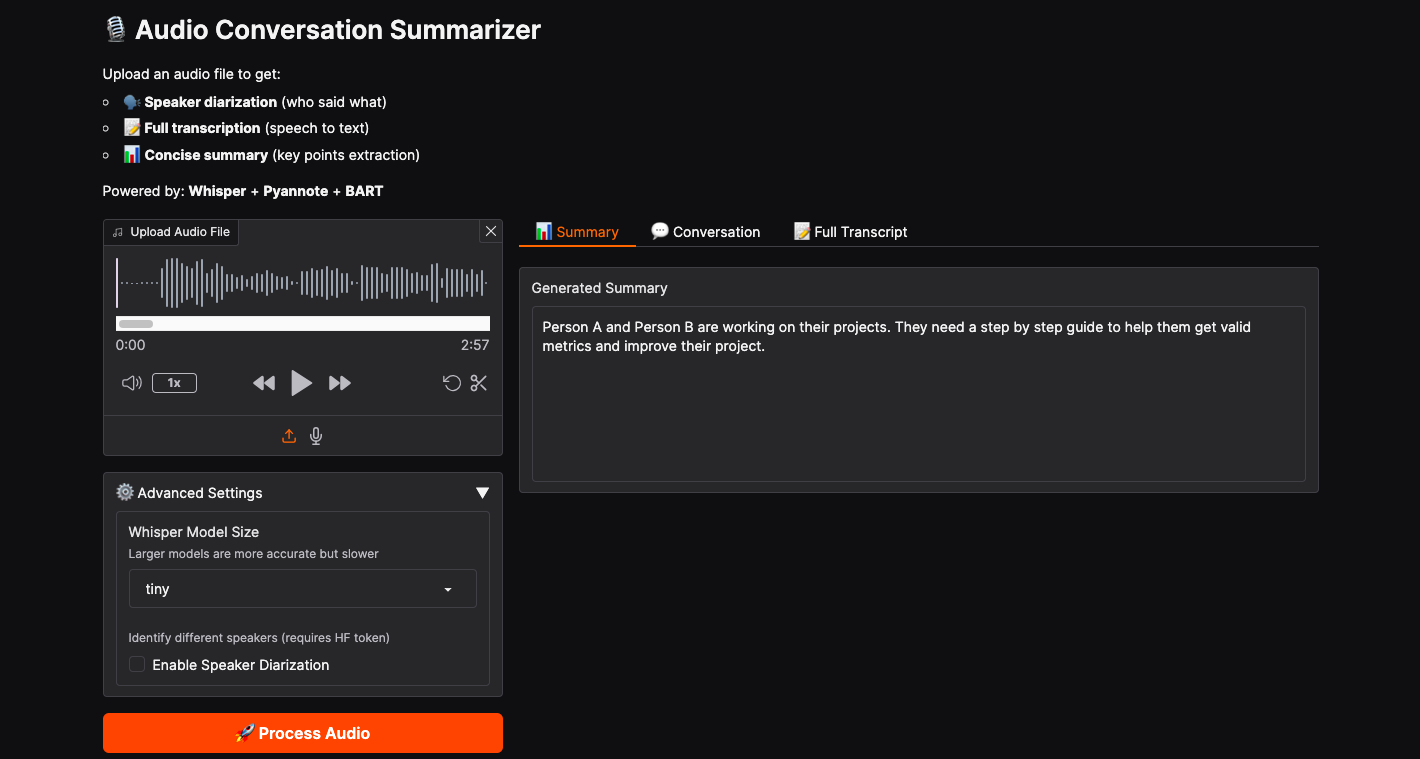Click the volume speaker icon

pyautogui.click(x=131, y=383)
